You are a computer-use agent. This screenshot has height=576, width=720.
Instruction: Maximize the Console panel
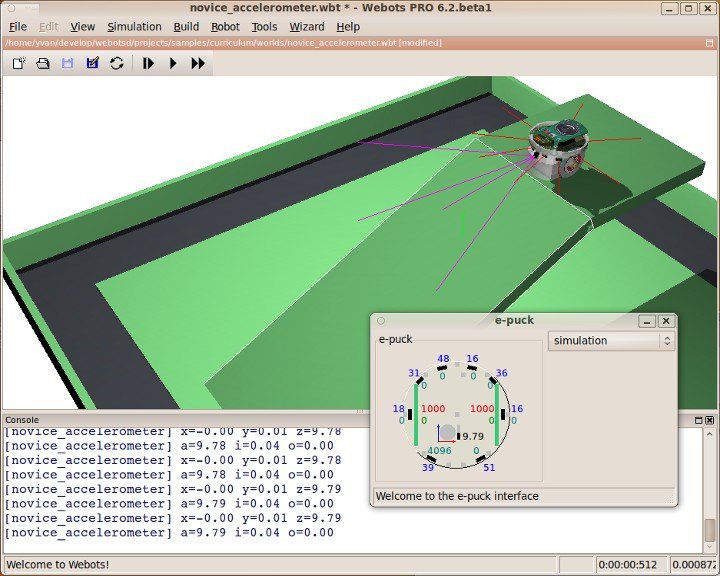[698, 420]
